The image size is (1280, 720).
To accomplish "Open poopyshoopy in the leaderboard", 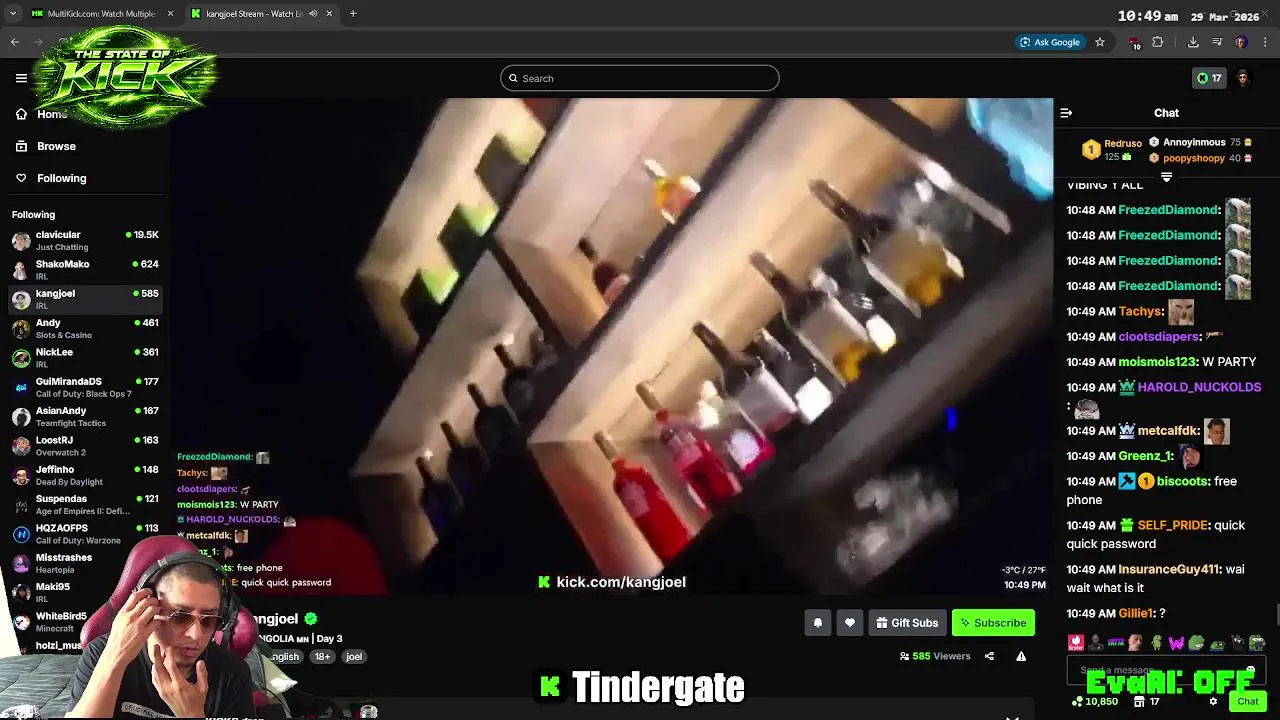I will click(x=1200, y=158).
